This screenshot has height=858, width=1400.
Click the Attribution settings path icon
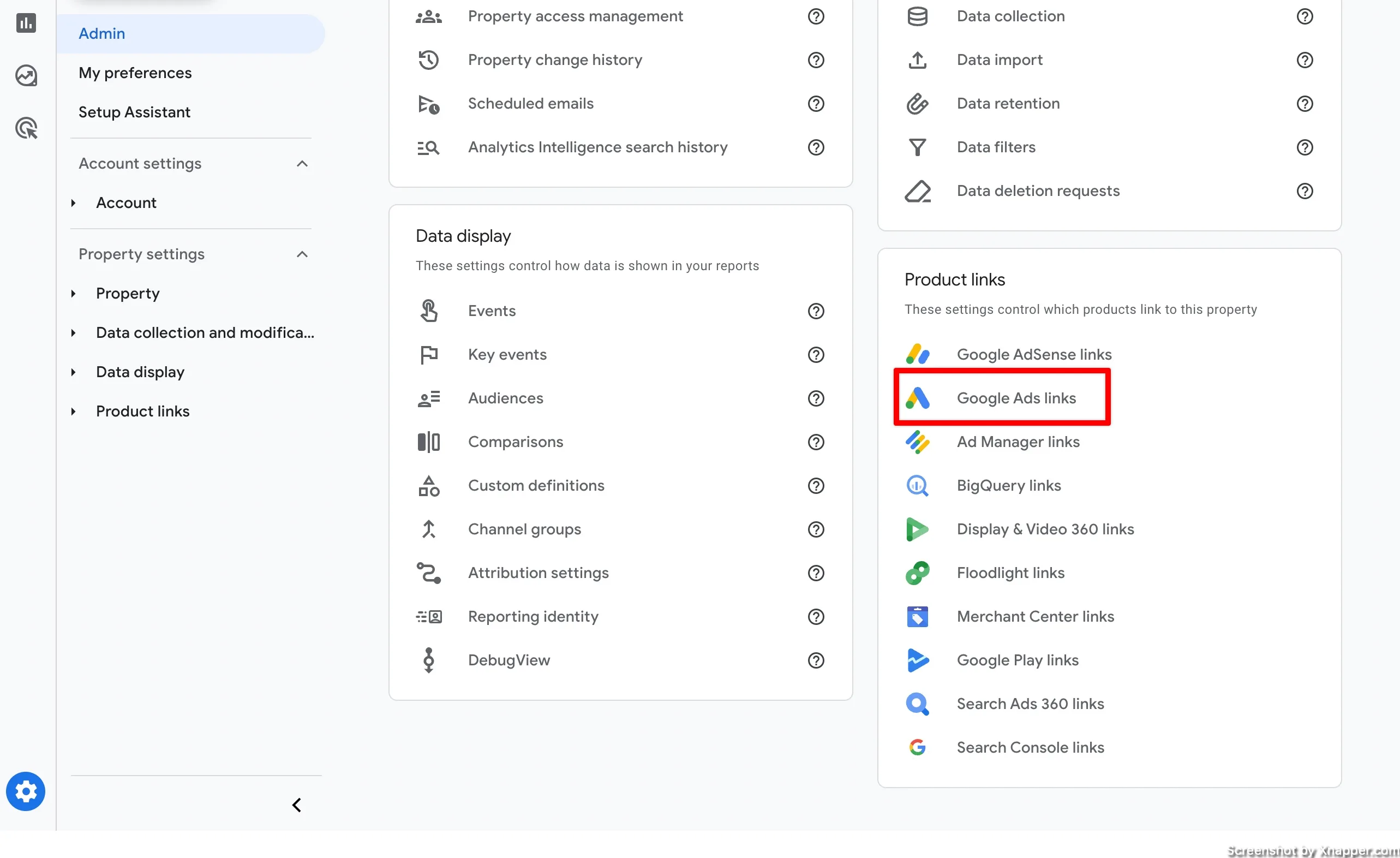(428, 573)
